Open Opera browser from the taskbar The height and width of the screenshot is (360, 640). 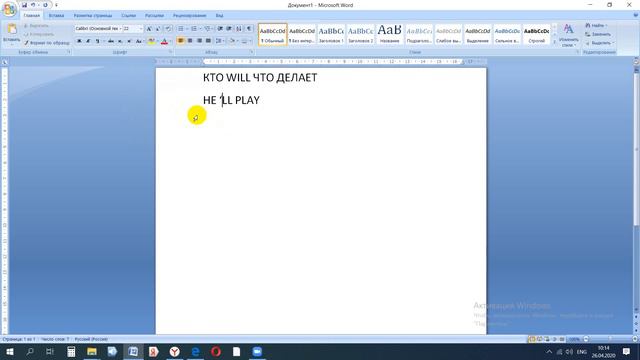(216, 351)
